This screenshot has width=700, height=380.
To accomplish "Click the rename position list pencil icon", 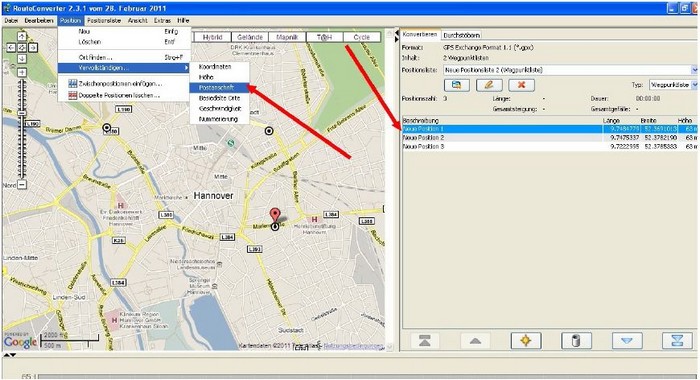I will pyautogui.click(x=489, y=85).
